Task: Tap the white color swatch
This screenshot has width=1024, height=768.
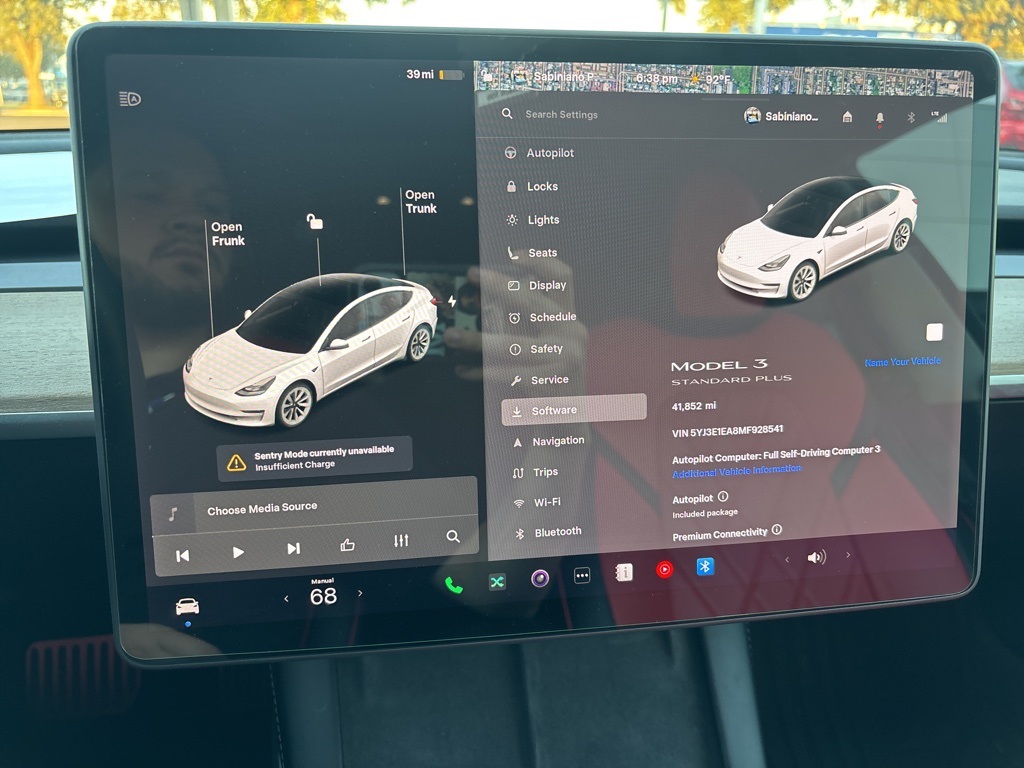Action: tap(935, 332)
